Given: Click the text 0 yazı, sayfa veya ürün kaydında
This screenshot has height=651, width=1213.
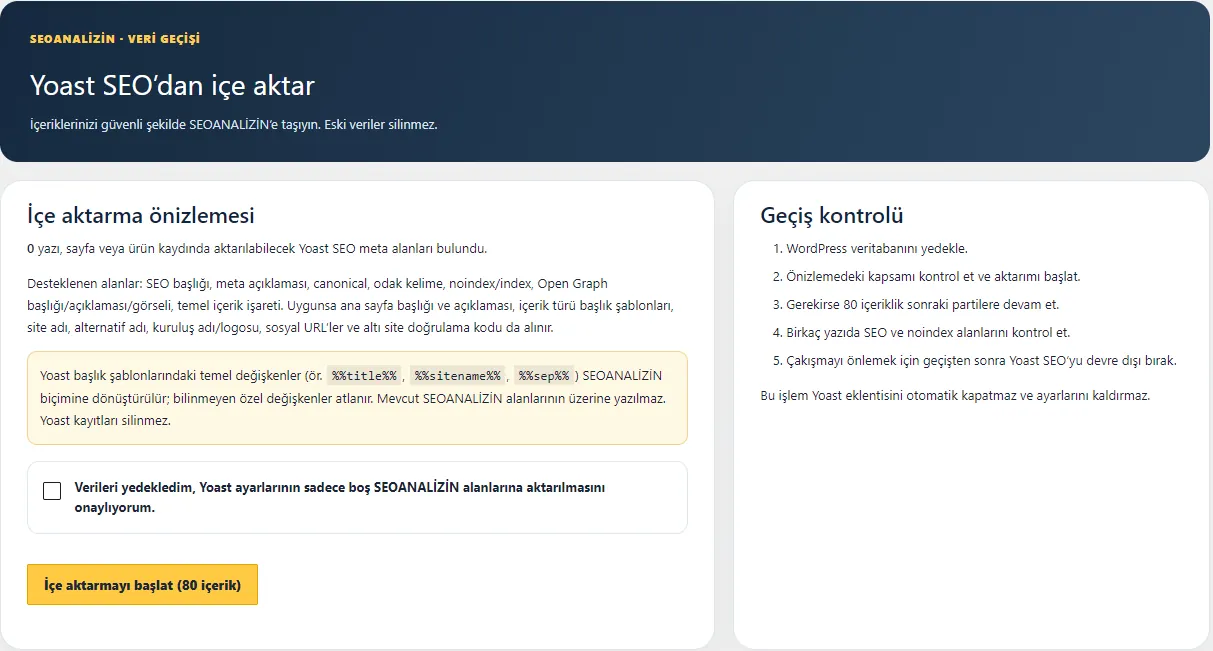Looking at the screenshot, I should (257, 249).
